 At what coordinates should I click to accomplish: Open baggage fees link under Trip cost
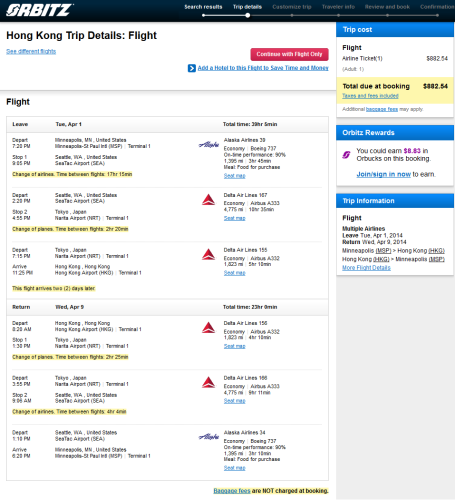point(382,109)
